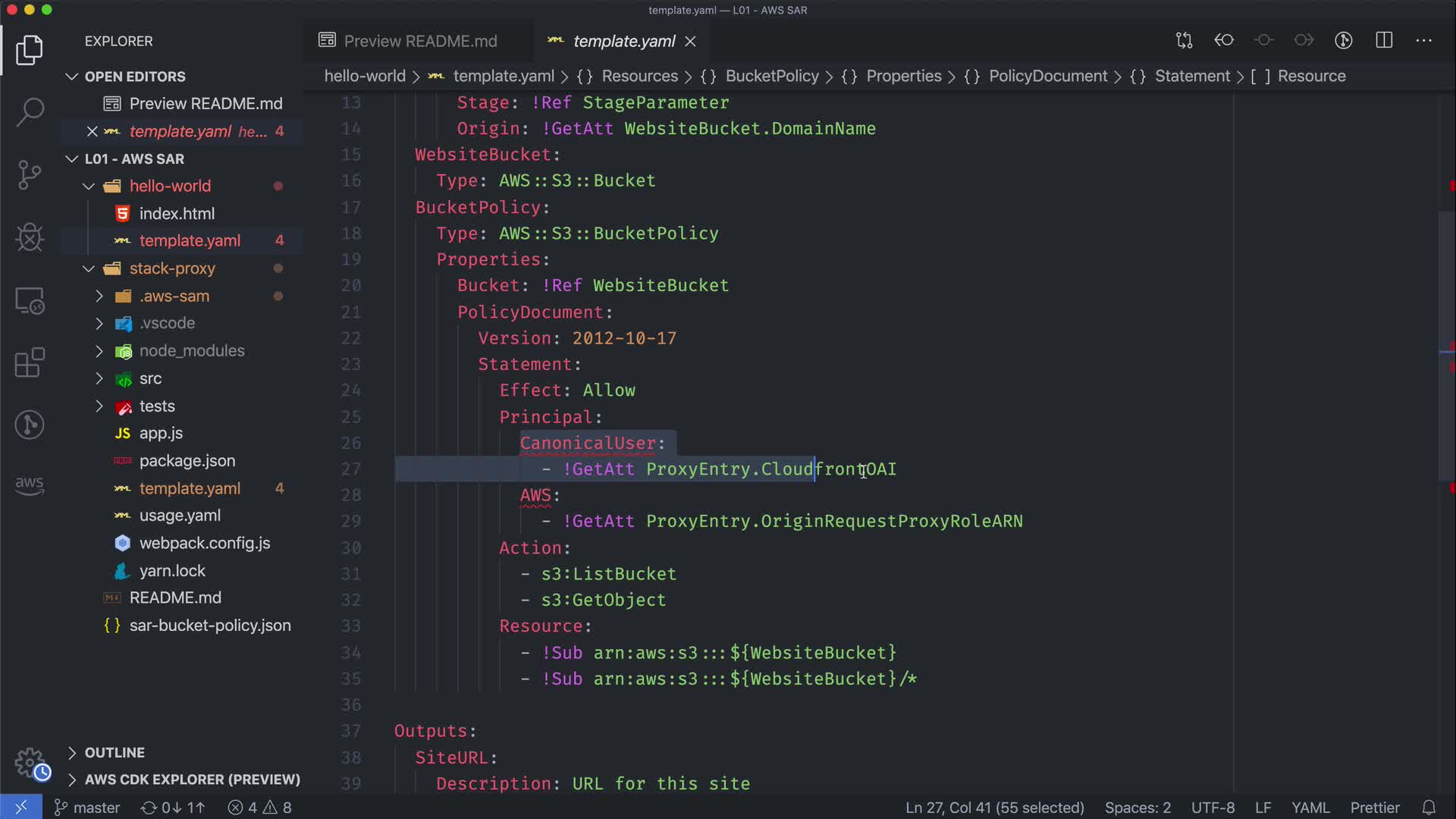
Task: Open the Search view in activity bar
Action: (30, 112)
